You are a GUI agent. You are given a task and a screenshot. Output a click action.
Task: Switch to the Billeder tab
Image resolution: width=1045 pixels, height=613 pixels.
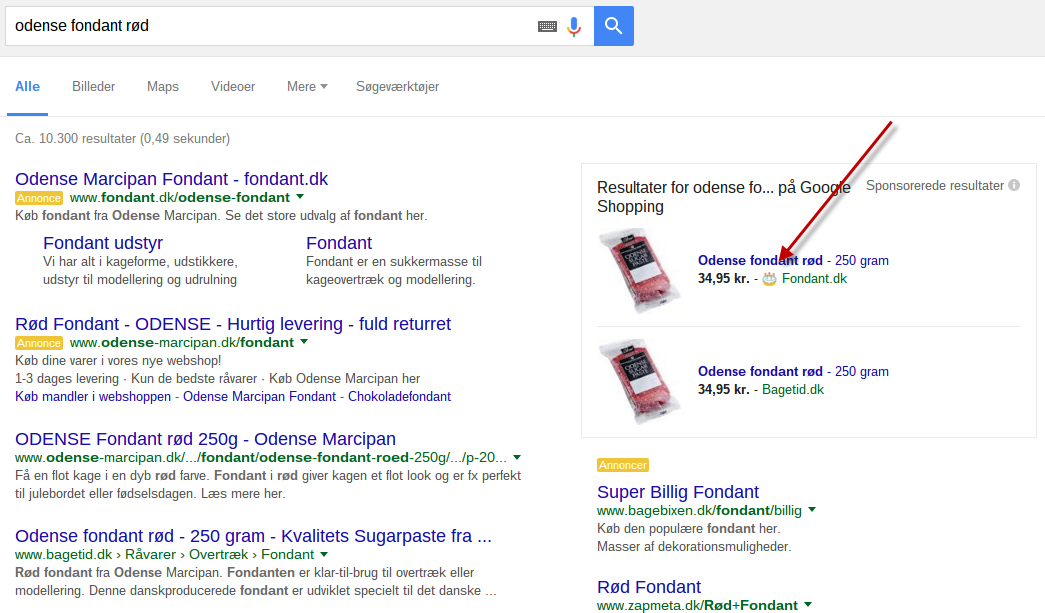tap(93, 87)
